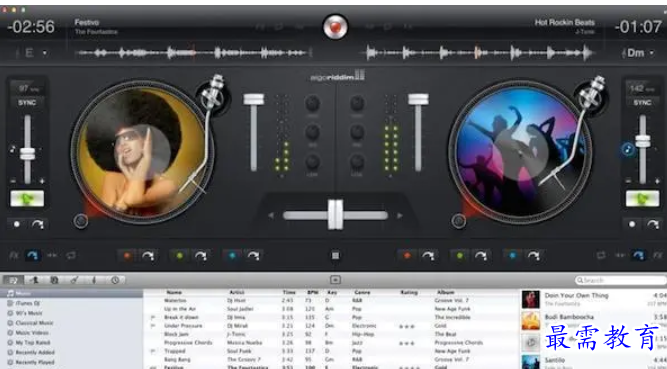Select left deck blue cue arrow mode icon
The width and height of the screenshot is (667, 369).
pyautogui.click(x=32, y=255)
